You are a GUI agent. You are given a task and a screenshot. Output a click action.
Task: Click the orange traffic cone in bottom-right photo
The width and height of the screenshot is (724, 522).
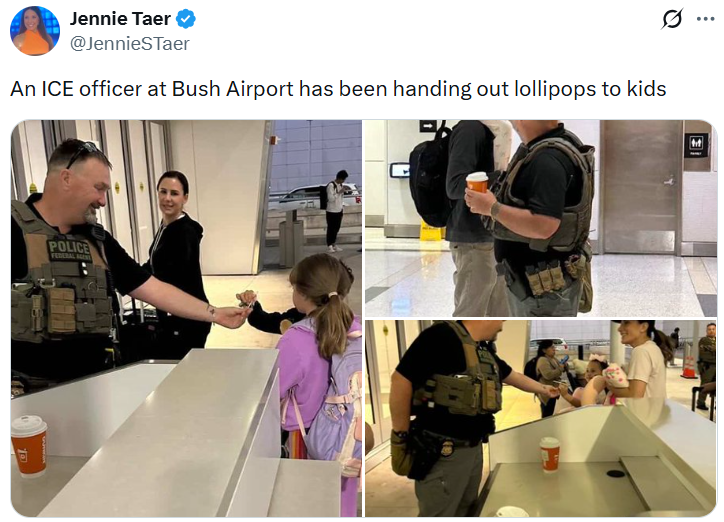coord(688,367)
